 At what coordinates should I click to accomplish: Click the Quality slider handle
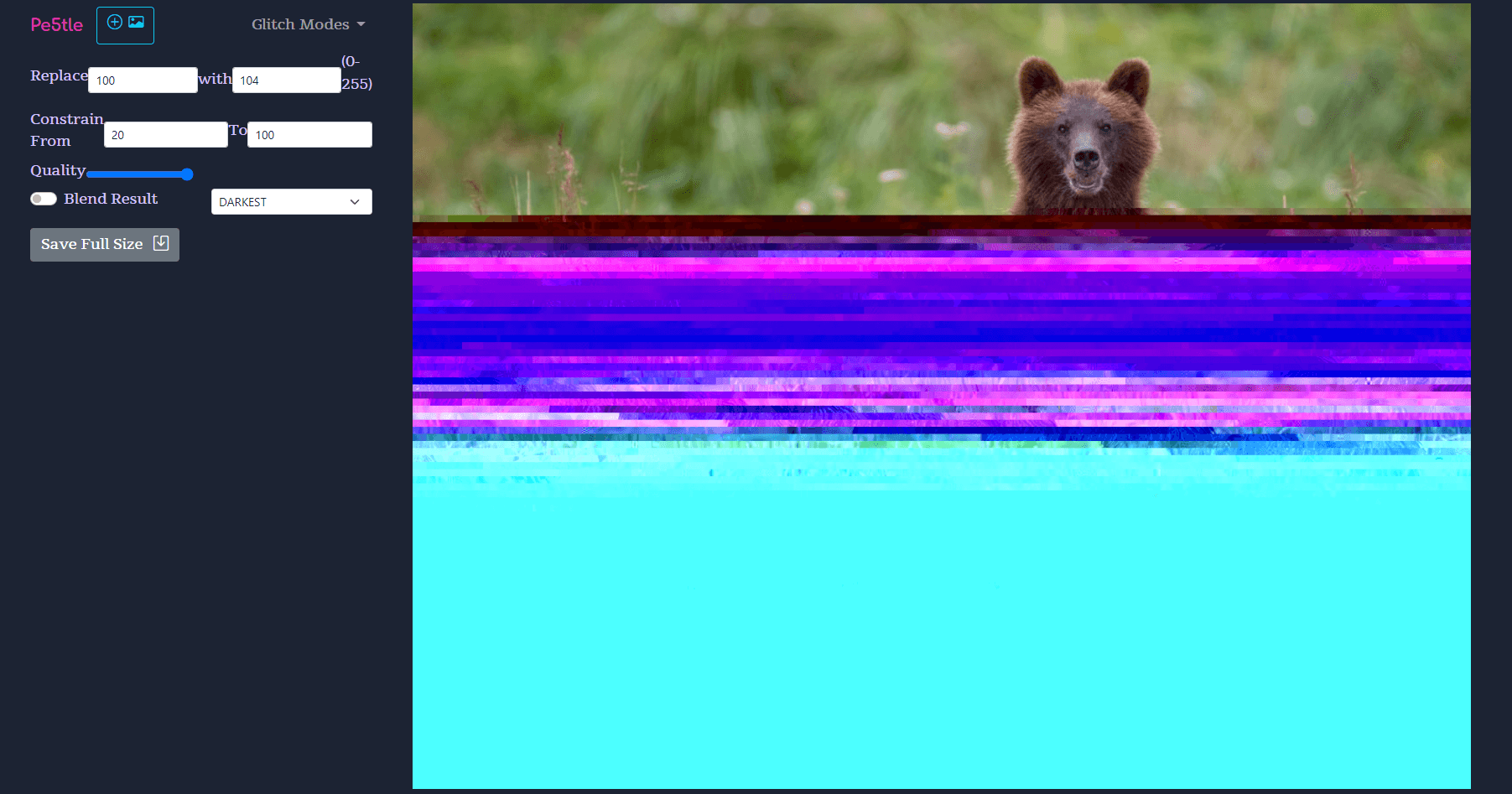[187, 174]
